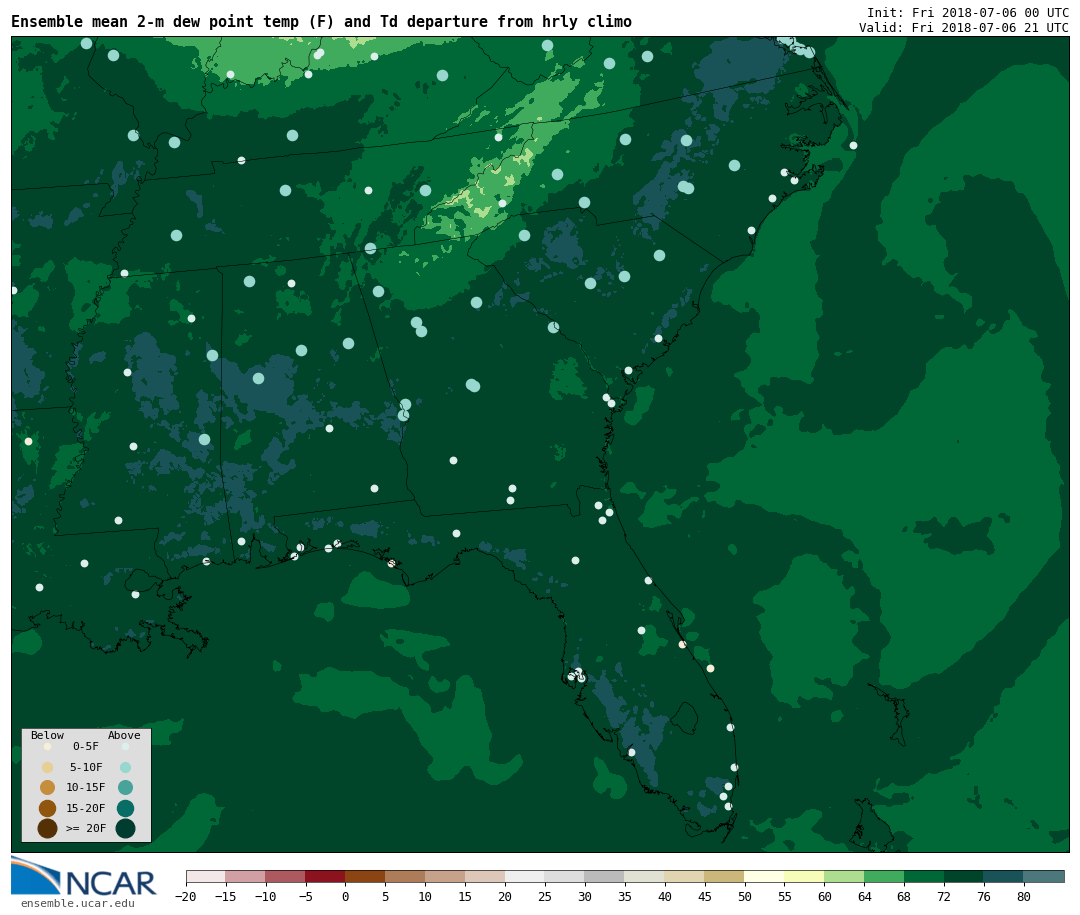Click the above >= 20F darkest teal legend circle

pyautogui.click(x=125, y=828)
